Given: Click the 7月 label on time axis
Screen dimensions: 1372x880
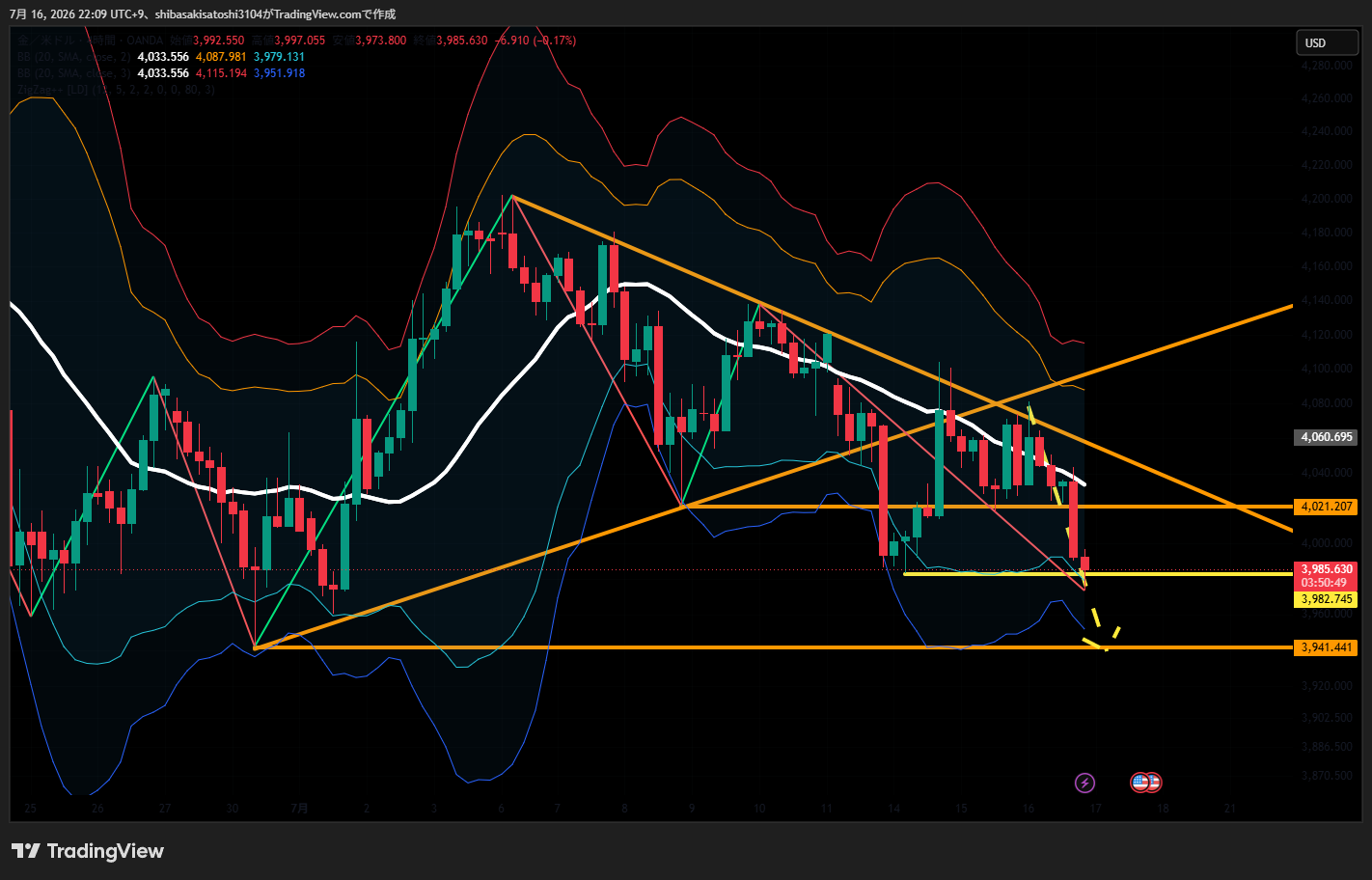Looking at the screenshot, I should pyautogui.click(x=300, y=809).
